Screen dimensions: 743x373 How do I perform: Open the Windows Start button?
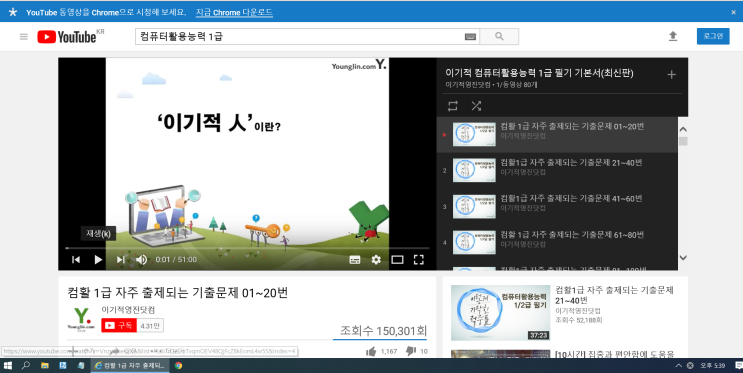(8, 365)
